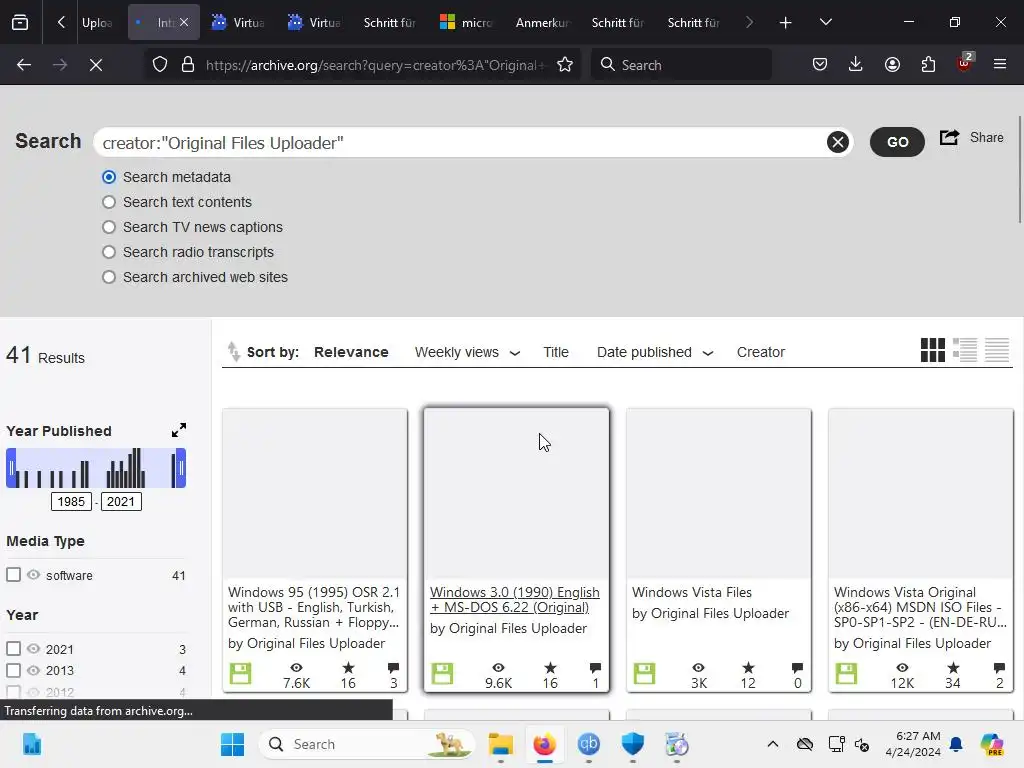
Task: Open the uBlock Origin extension icon
Action: [965, 63]
